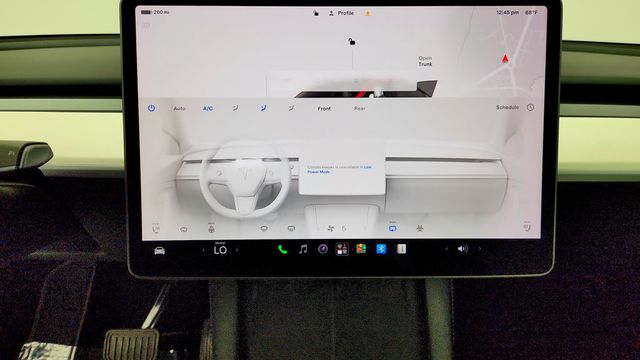This screenshot has height=360, width=640.
Task: Tap the red navigation arrow on map
Action: click(505, 59)
